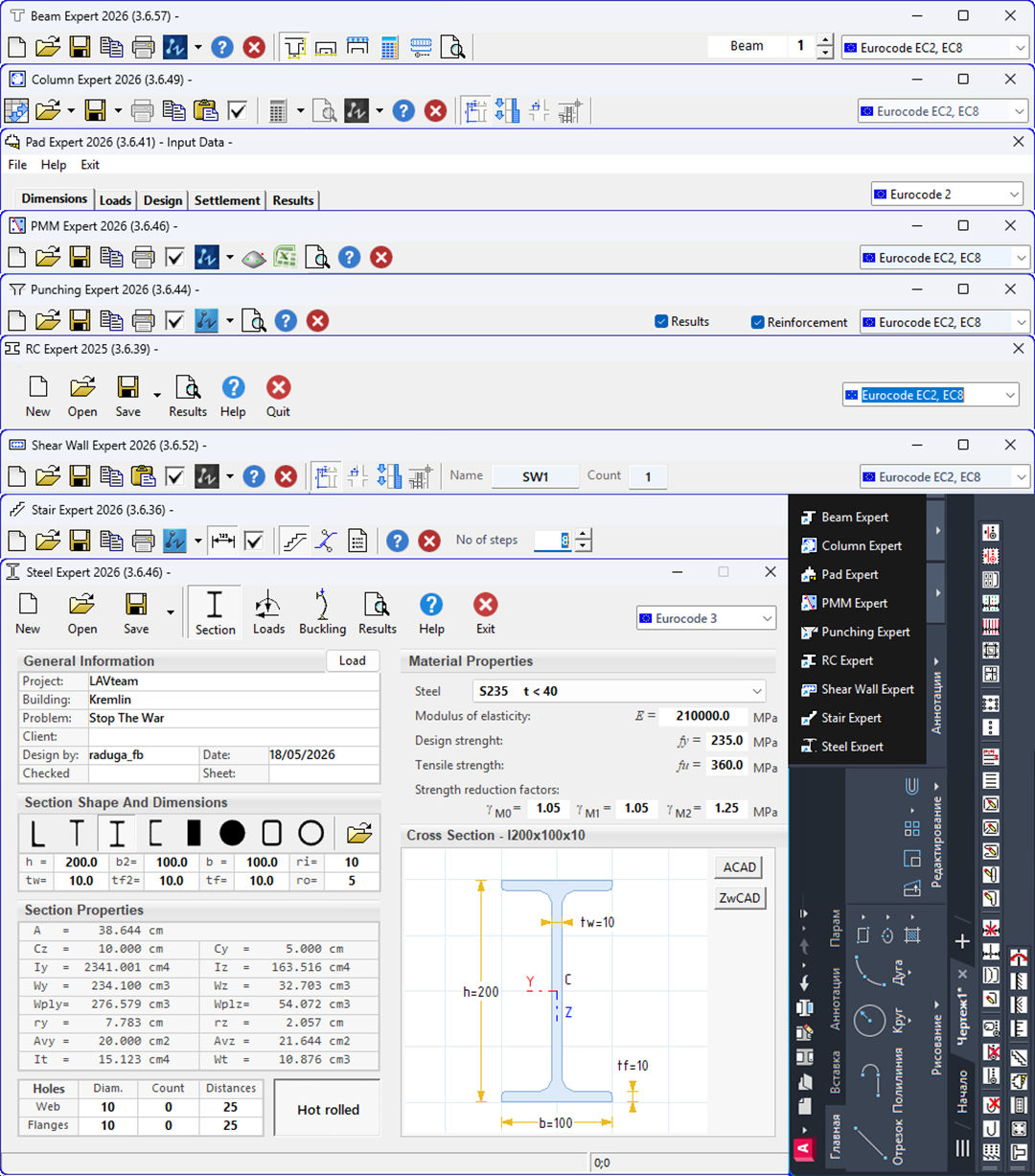Select the solid circle section shape

pos(232,833)
